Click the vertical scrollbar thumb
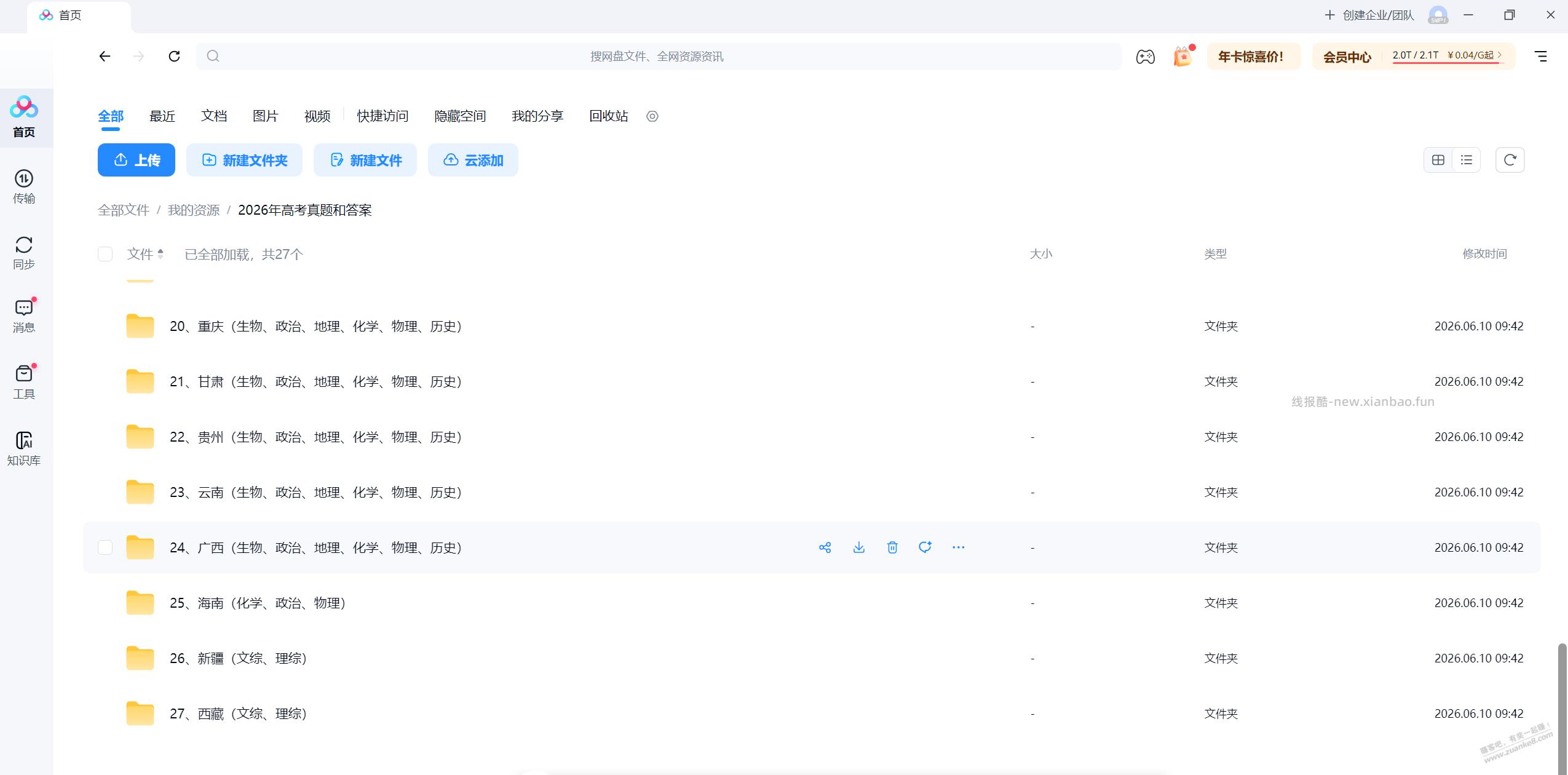This screenshot has height=775, width=1568. [x=1562, y=709]
